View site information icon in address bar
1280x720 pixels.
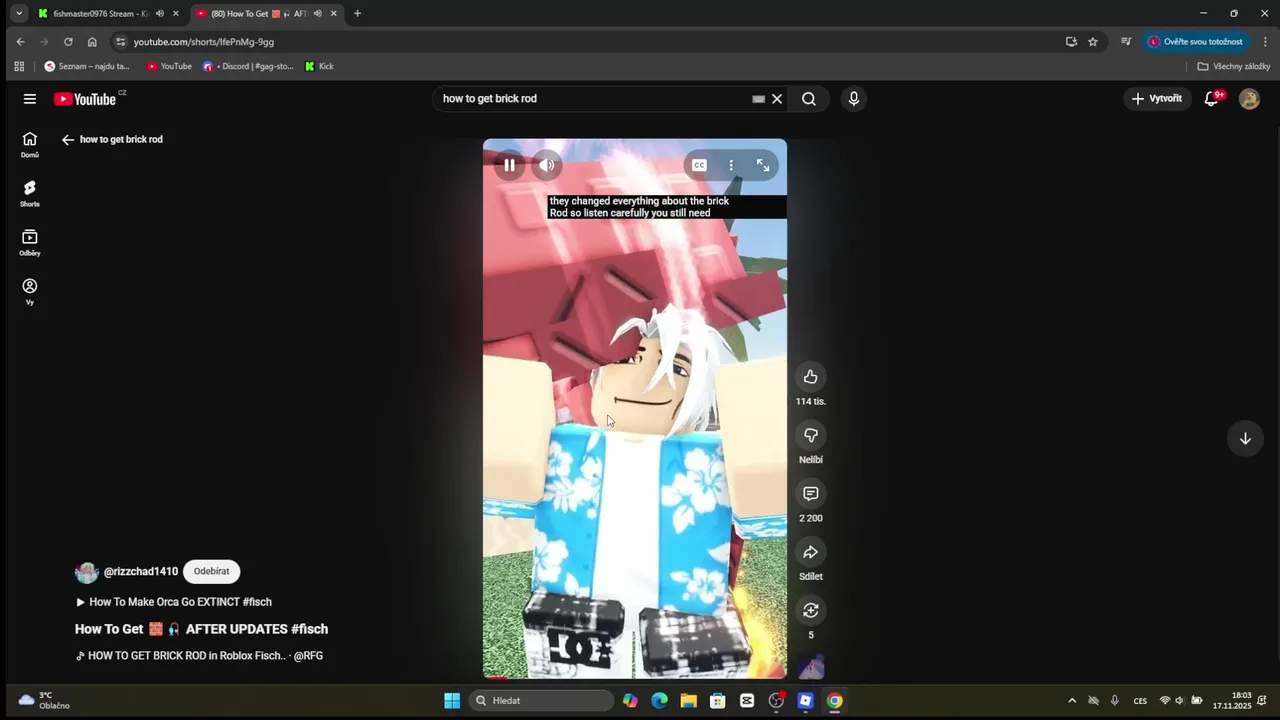click(121, 42)
